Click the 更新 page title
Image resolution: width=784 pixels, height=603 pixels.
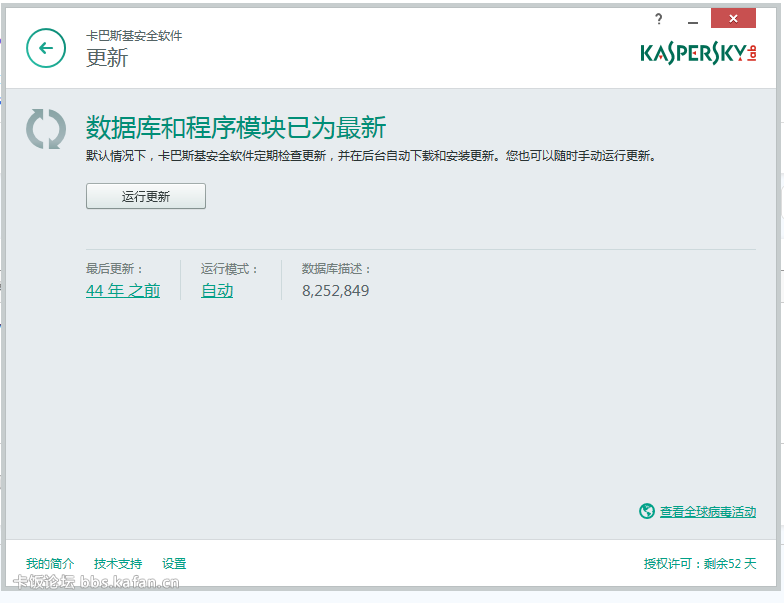coord(107,58)
